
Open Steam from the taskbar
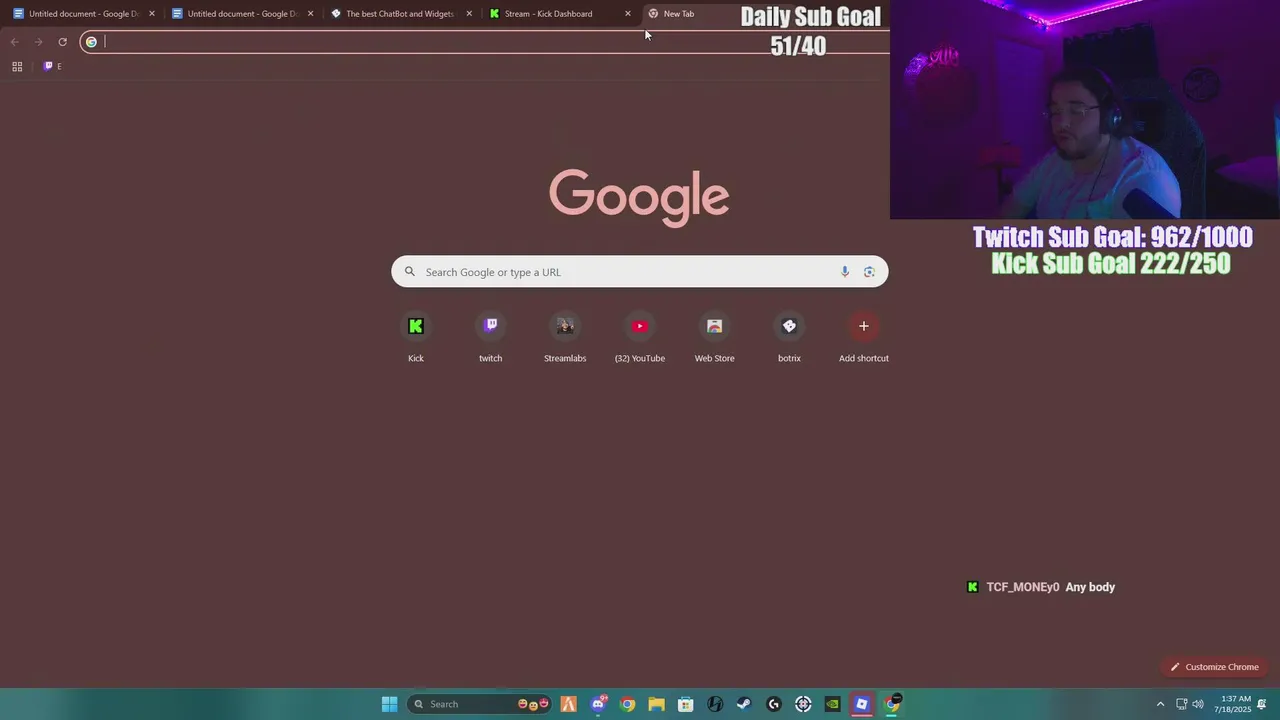pos(744,704)
